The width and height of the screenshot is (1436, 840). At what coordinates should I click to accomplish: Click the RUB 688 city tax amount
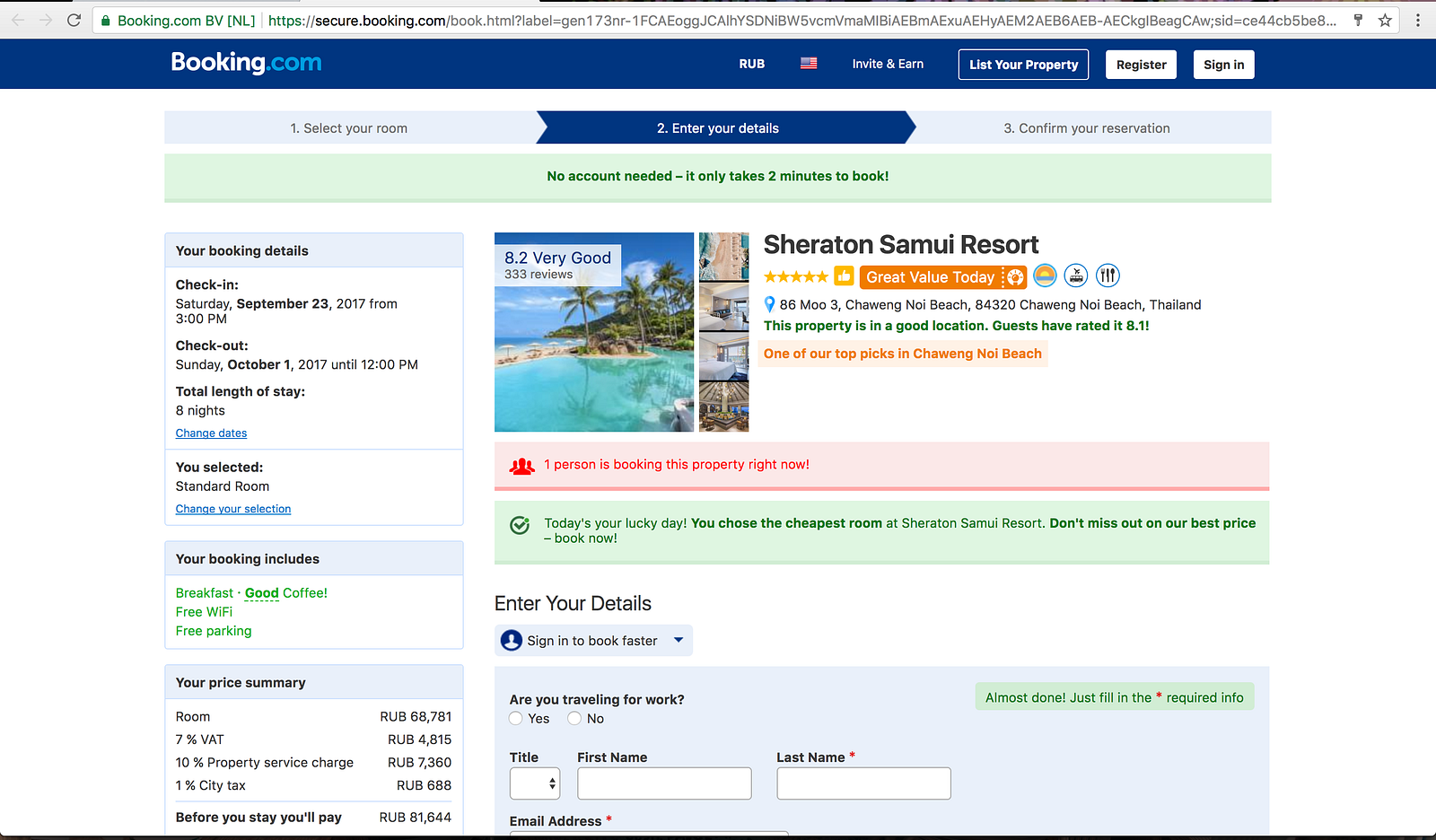click(x=424, y=785)
